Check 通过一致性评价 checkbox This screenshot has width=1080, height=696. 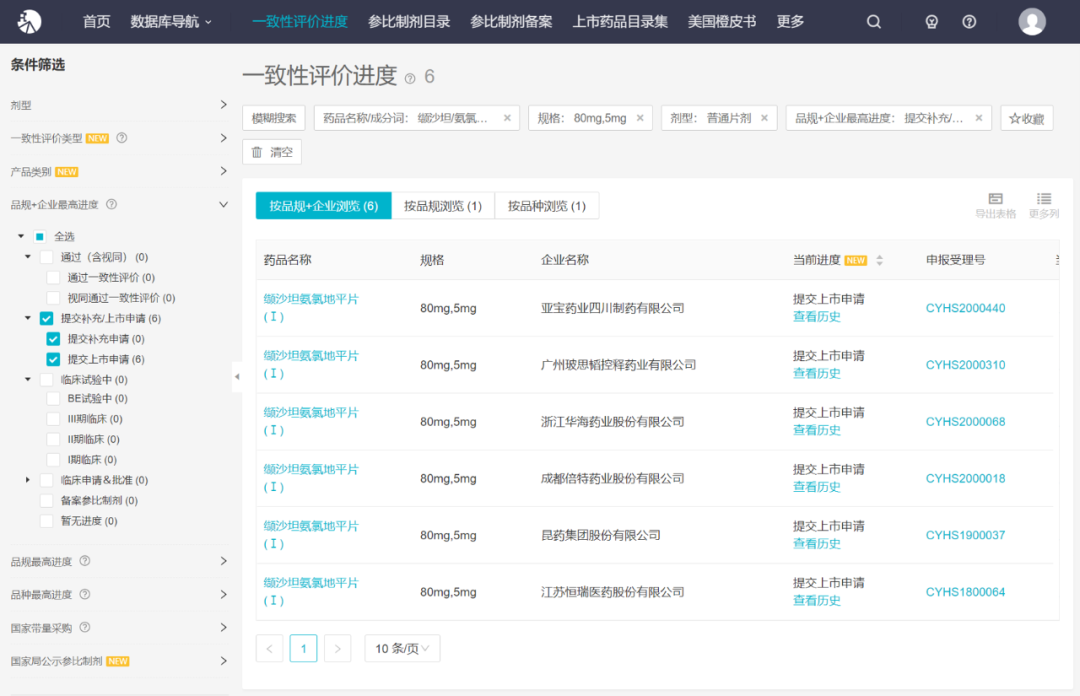coord(53,278)
